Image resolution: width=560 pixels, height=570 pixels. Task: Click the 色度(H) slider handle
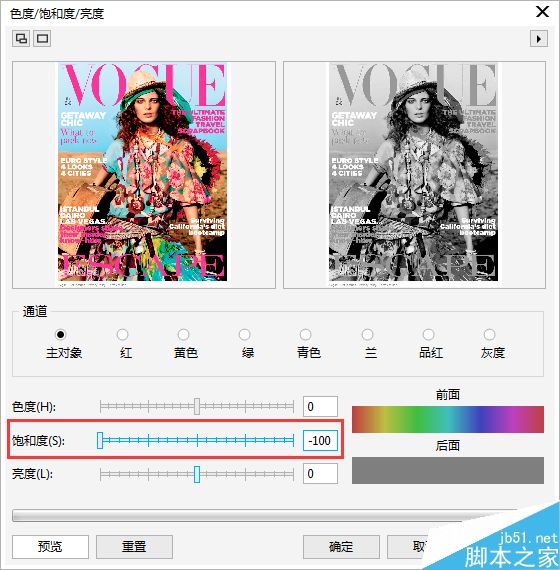coord(197,406)
